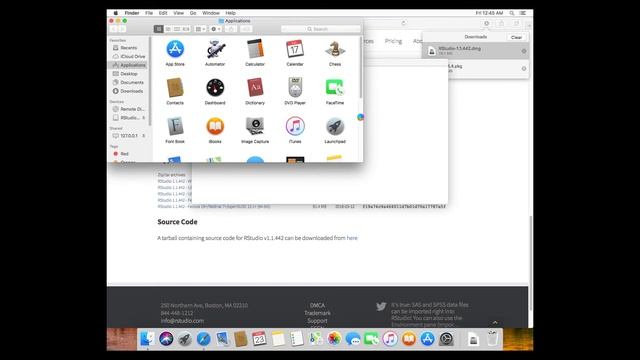Select the RStudio-1.1.442.dmg download entry

tap(476, 51)
